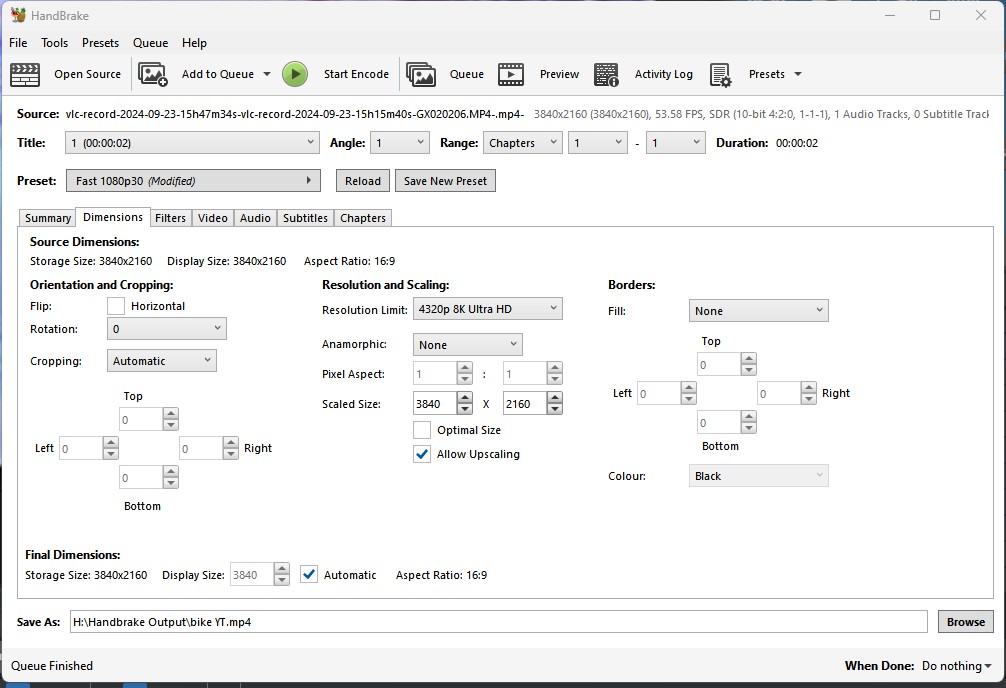Click the Browse button
This screenshot has height=688, width=1006.
tap(965, 622)
